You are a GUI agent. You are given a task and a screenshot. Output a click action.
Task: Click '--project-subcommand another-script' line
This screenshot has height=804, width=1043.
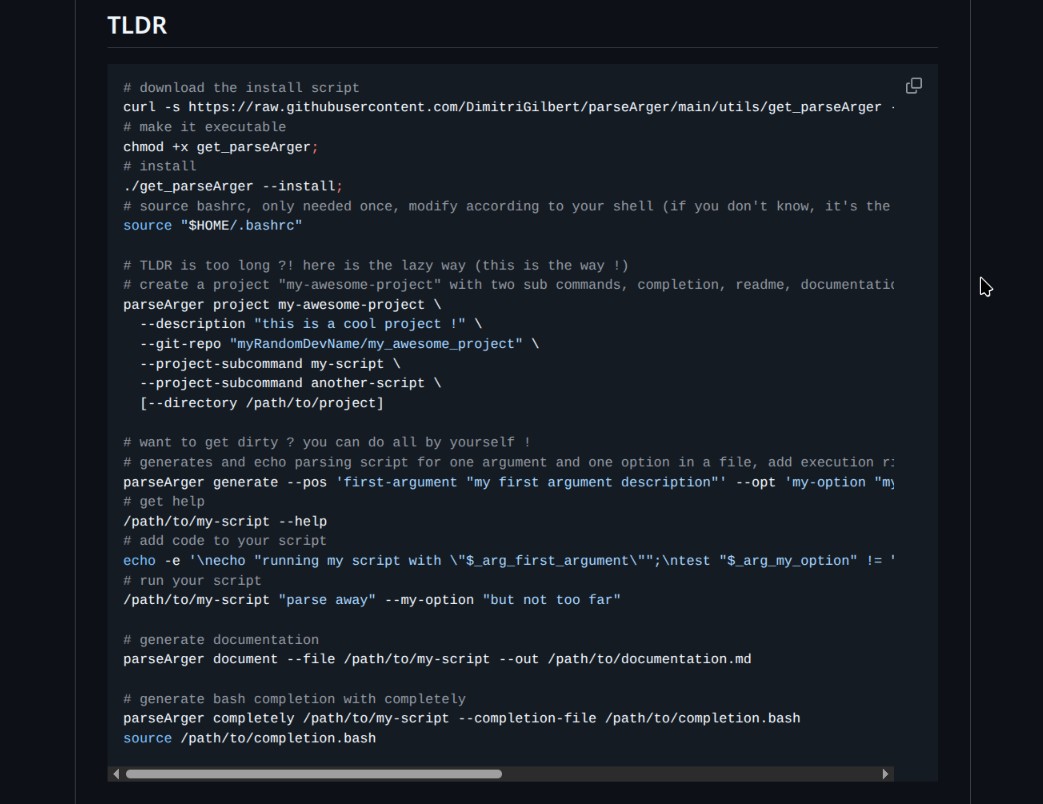pyautogui.click(x=290, y=383)
